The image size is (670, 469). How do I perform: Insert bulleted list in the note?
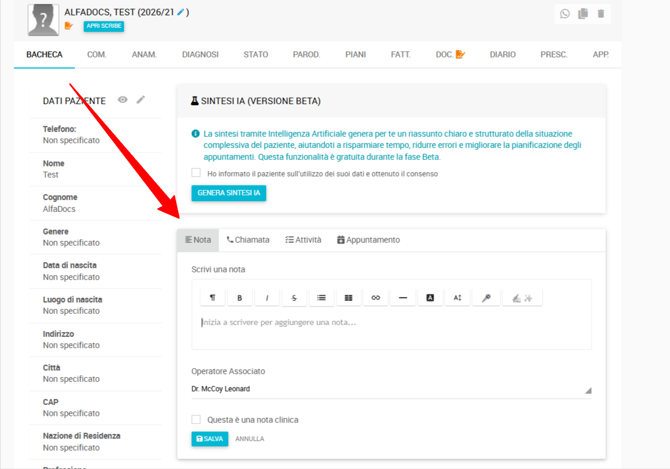(321, 298)
